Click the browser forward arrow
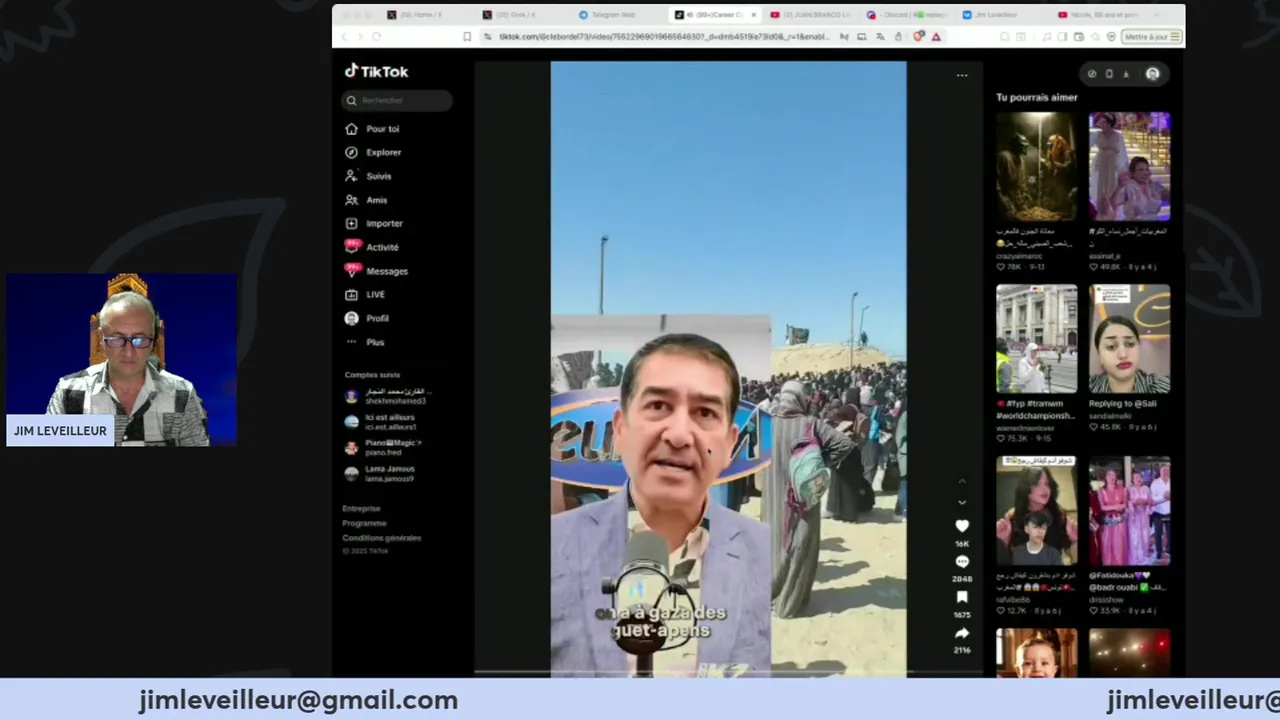Viewport: 1280px width, 720px height. [360, 37]
